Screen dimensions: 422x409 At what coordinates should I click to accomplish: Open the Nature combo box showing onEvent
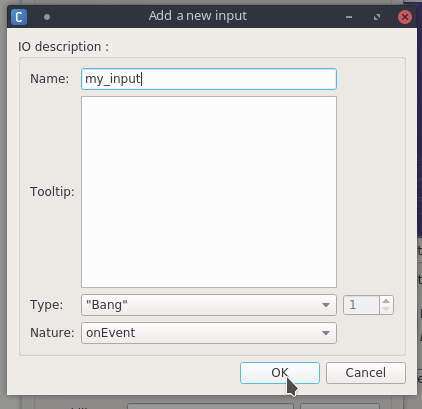click(x=209, y=333)
